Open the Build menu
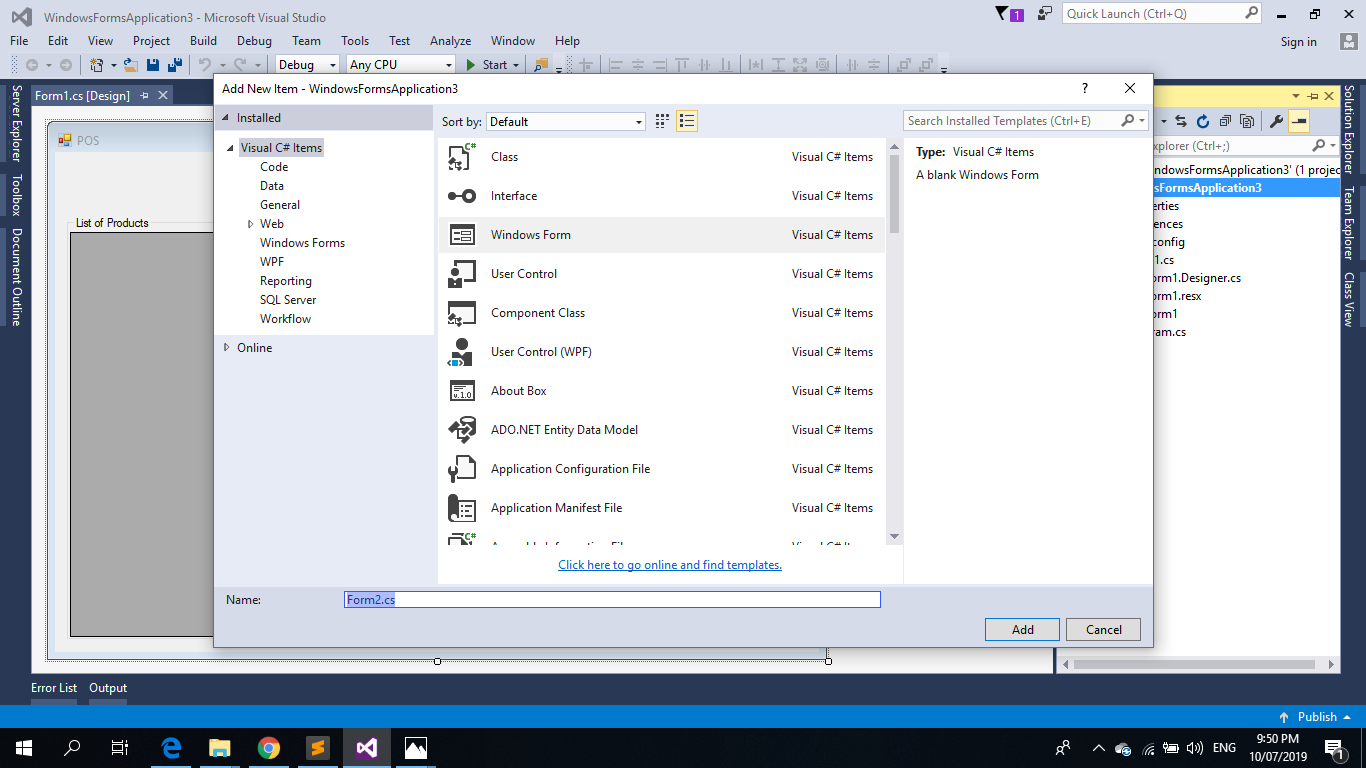Viewport: 1366px width, 768px height. click(203, 41)
